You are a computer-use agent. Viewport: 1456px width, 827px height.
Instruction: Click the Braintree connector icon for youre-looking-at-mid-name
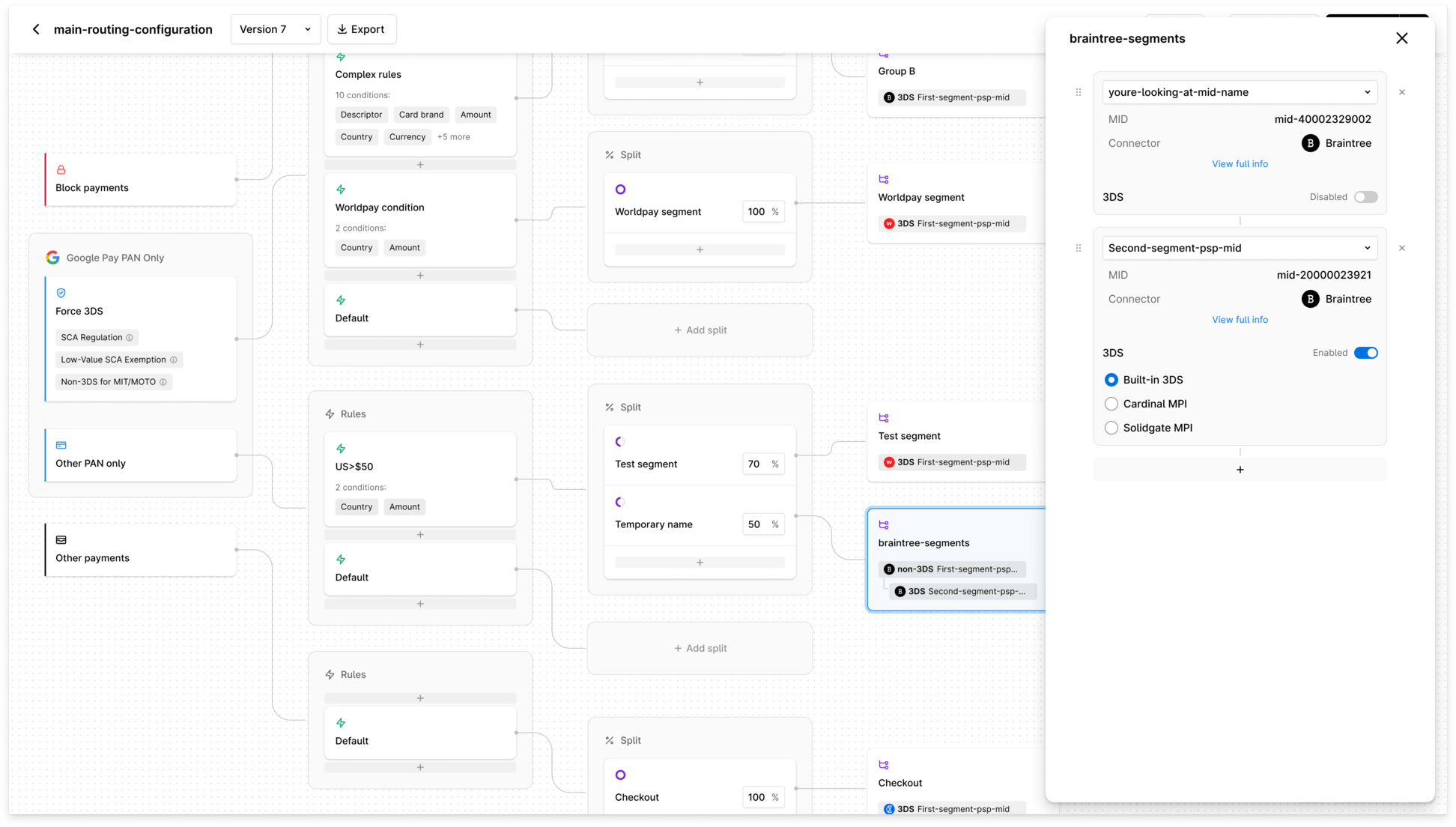coord(1310,143)
